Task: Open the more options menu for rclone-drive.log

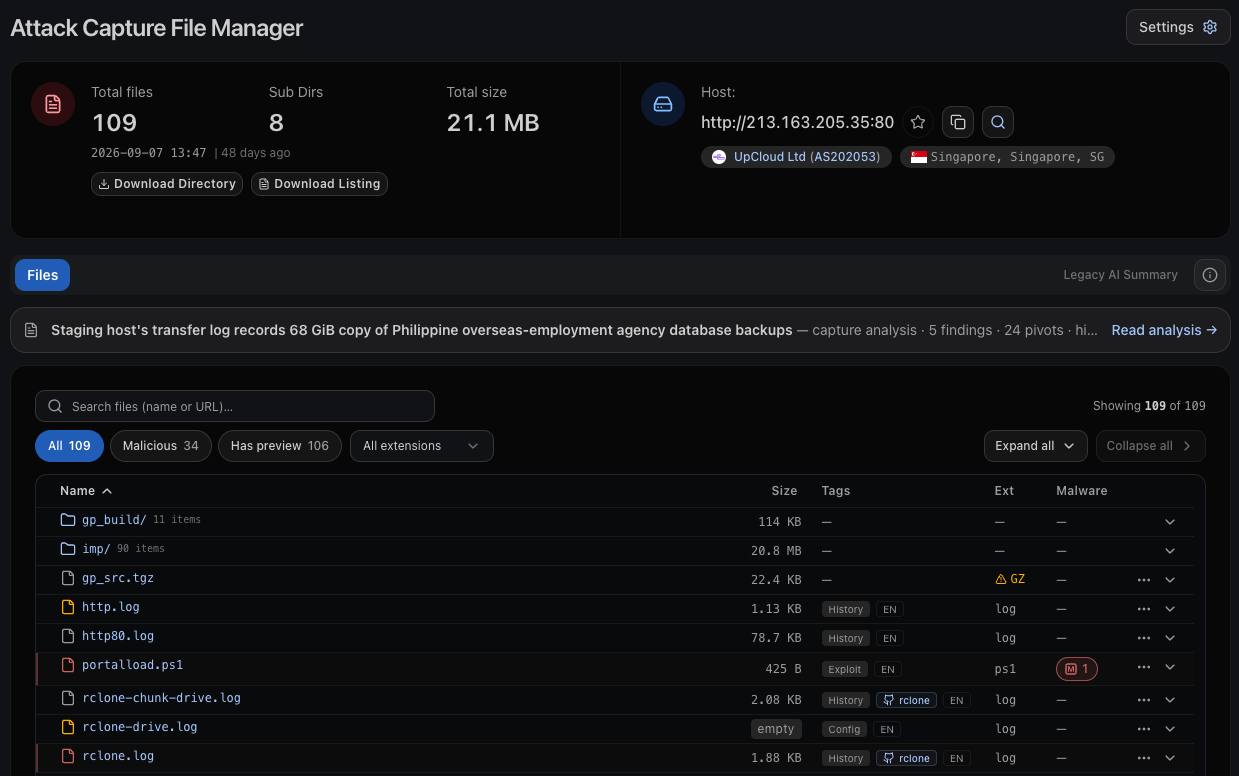Action: click(1144, 729)
